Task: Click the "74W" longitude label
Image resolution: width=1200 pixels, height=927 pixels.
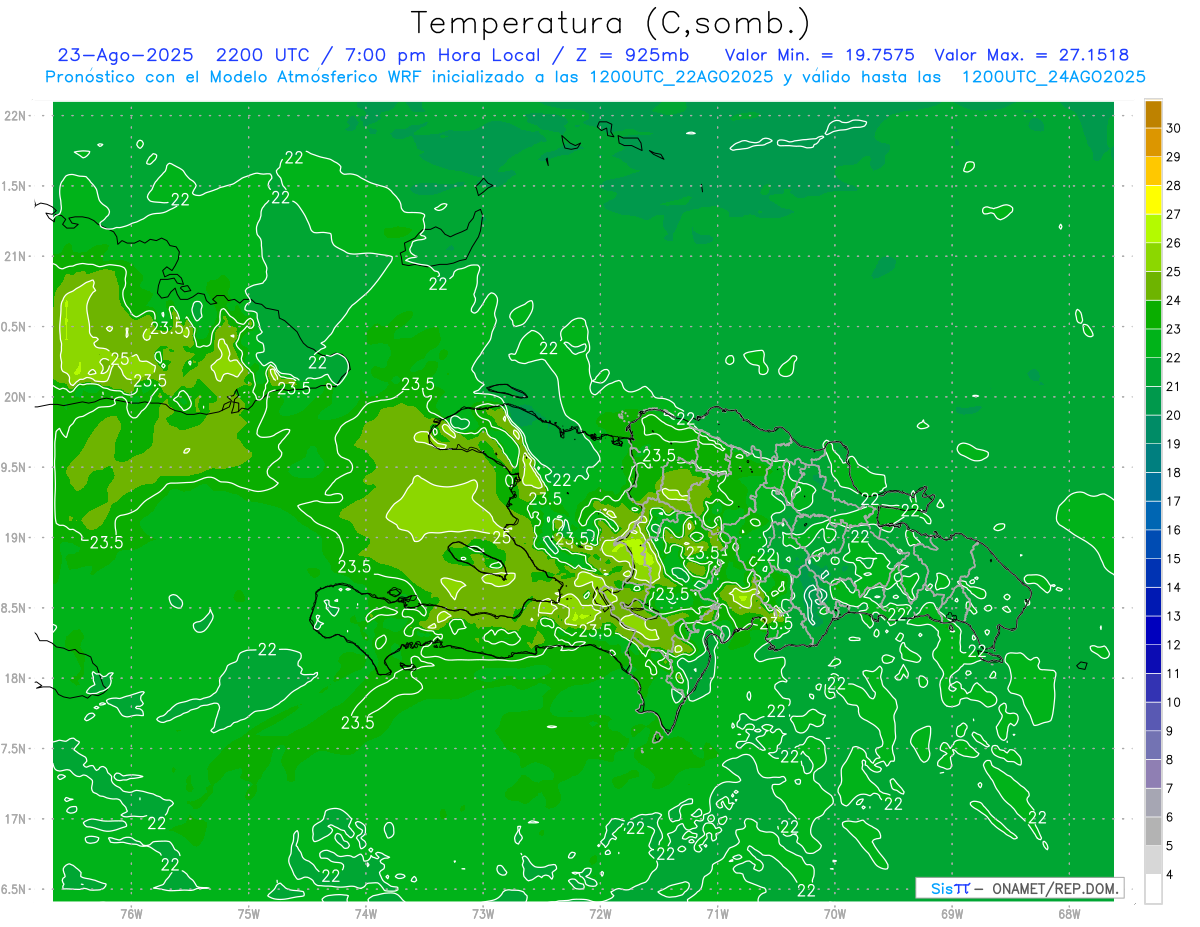Action: 366,913
